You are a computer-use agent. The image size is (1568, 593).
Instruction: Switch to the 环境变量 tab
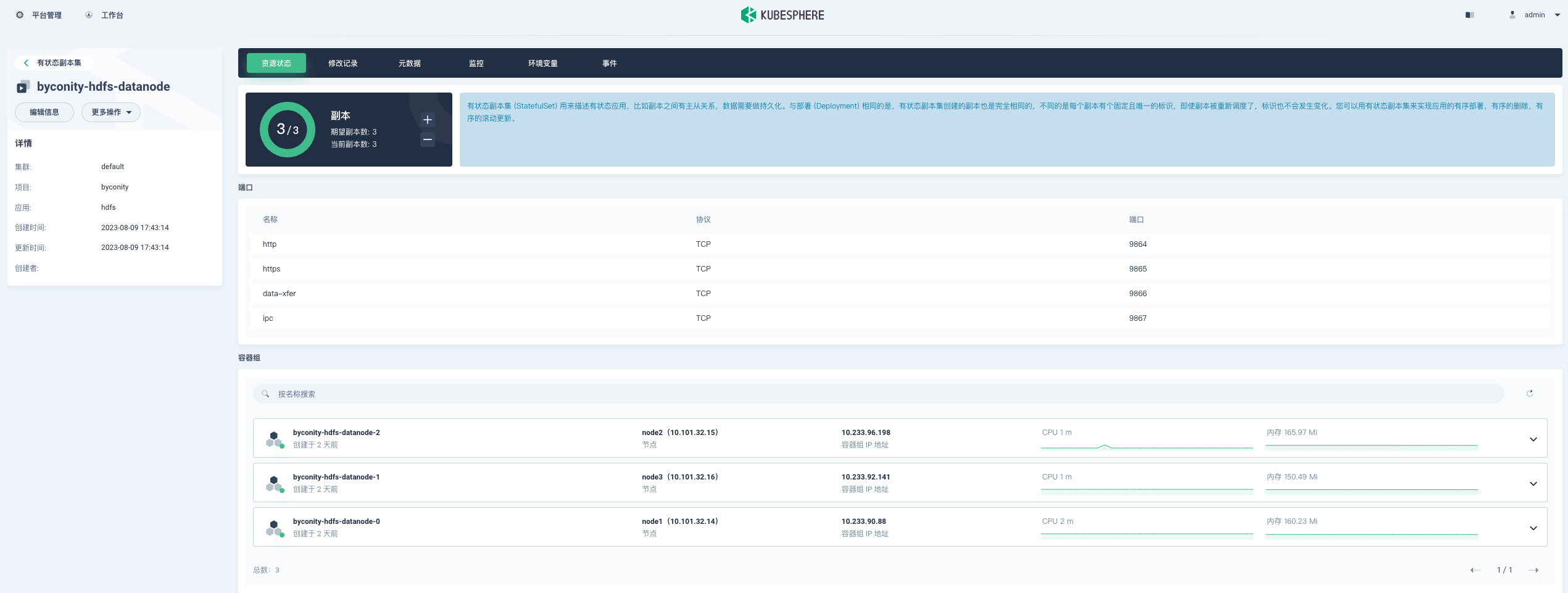click(542, 64)
